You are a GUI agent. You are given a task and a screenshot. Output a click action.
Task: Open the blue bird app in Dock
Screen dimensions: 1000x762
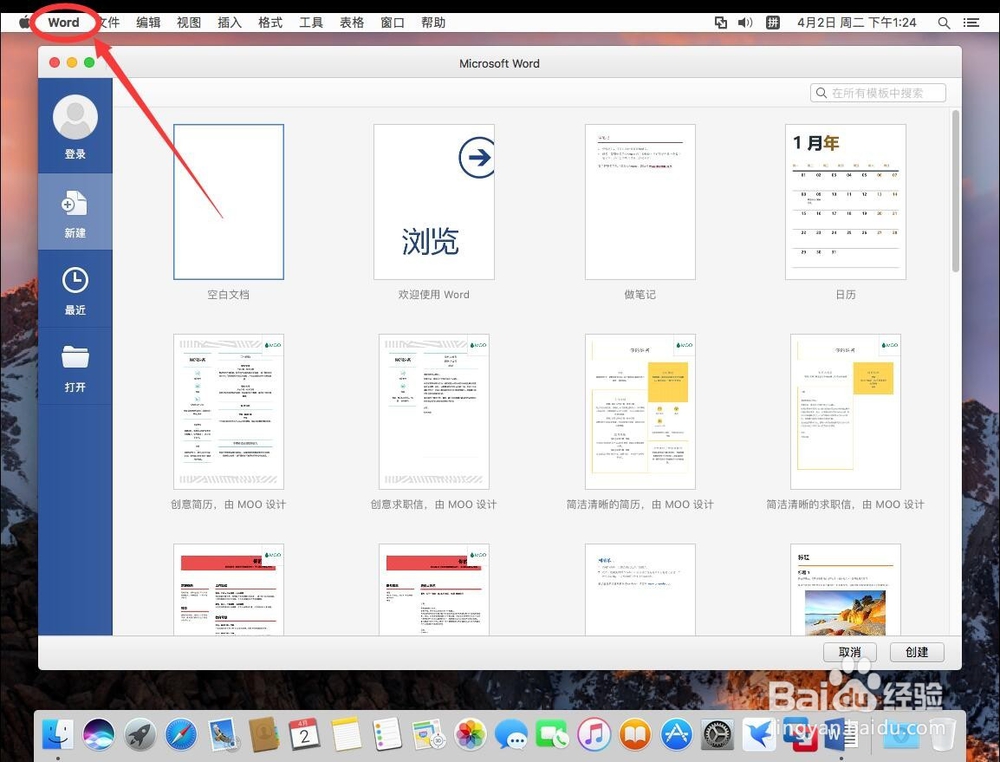pos(759,735)
